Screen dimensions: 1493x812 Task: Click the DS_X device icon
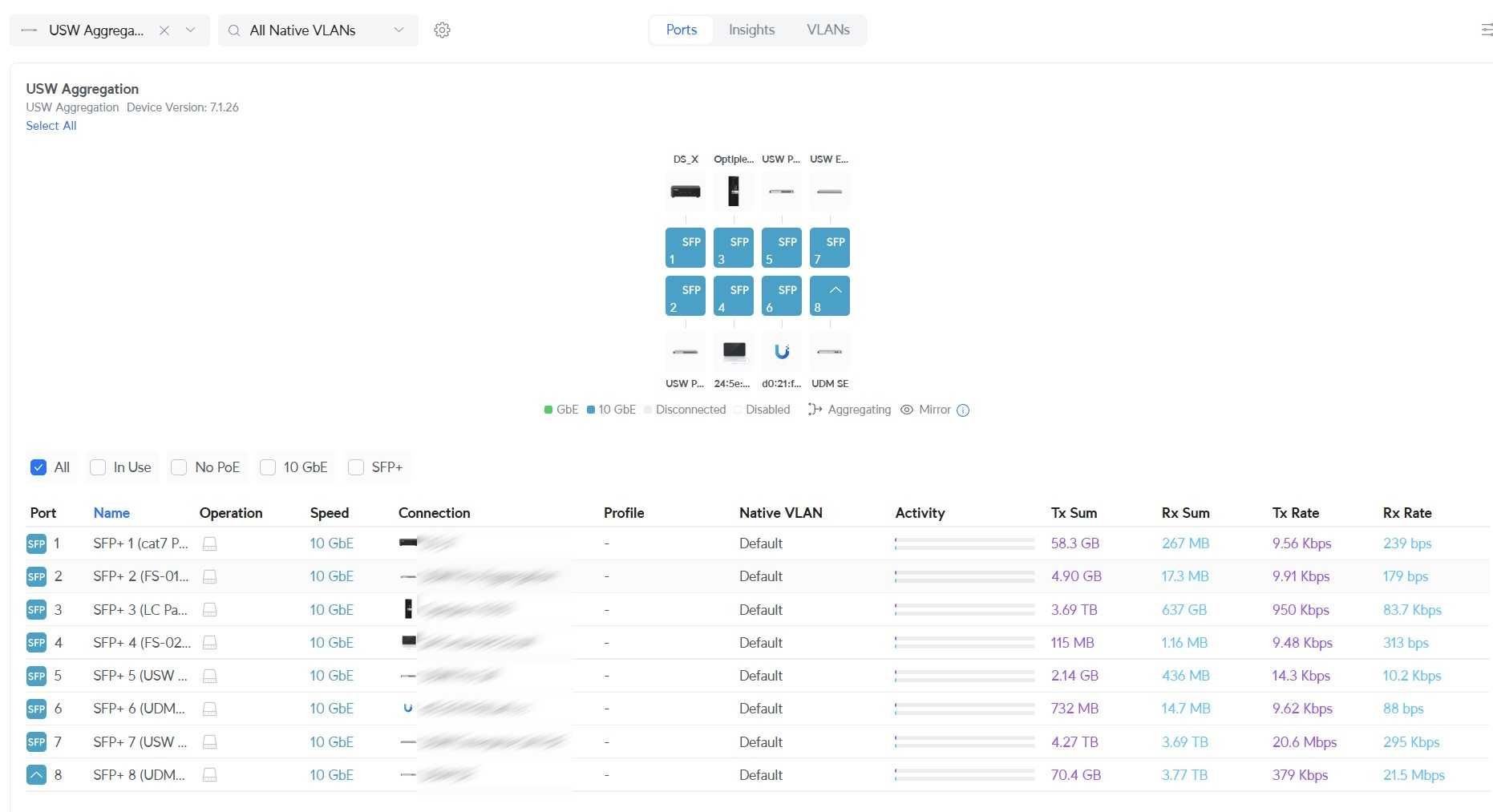pyautogui.click(x=685, y=192)
